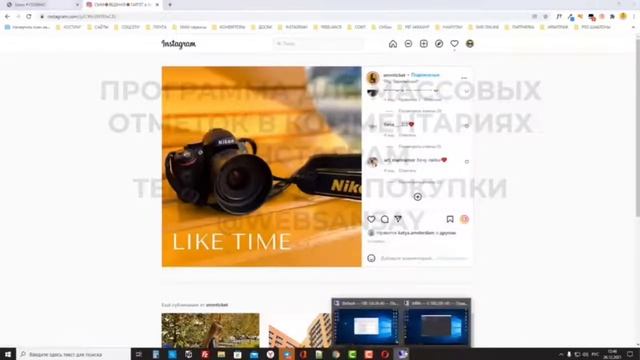
Task: Open the post author's avatar
Action: click(x=373, y=78)
